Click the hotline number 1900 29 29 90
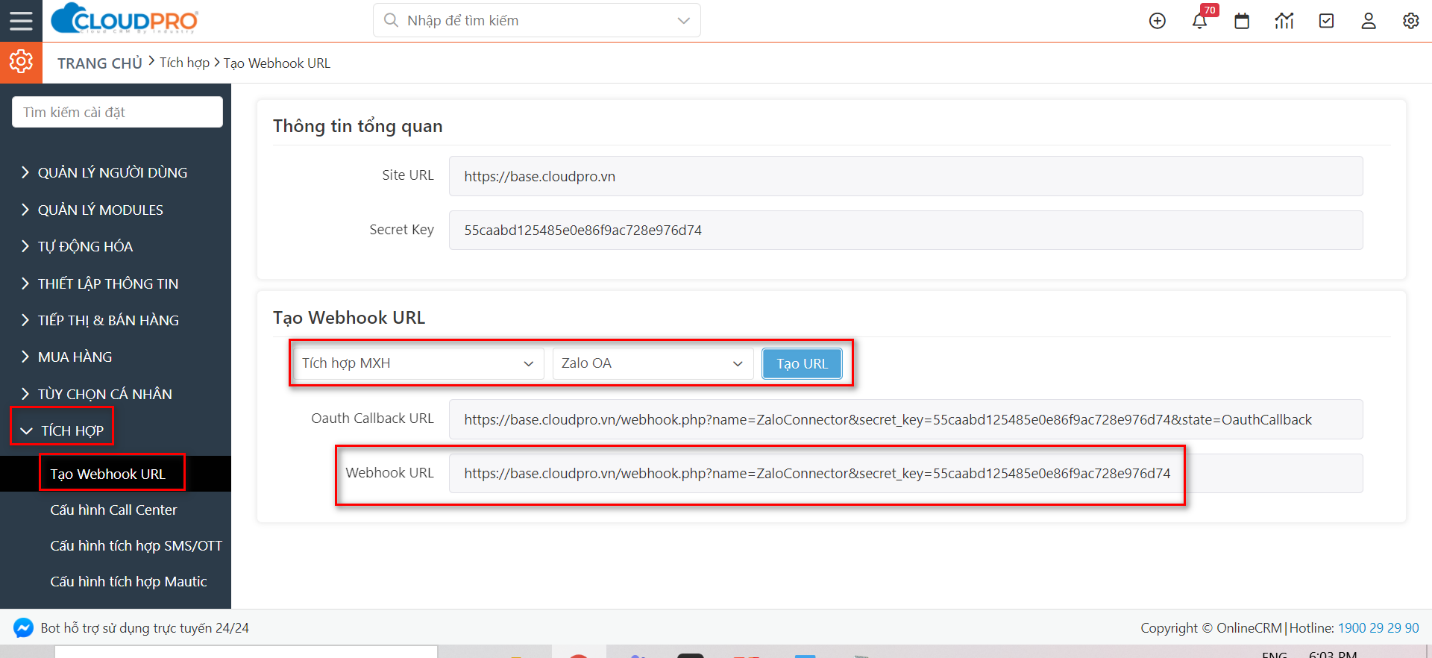This screenshot has width=1432, height=658. 1378,628
